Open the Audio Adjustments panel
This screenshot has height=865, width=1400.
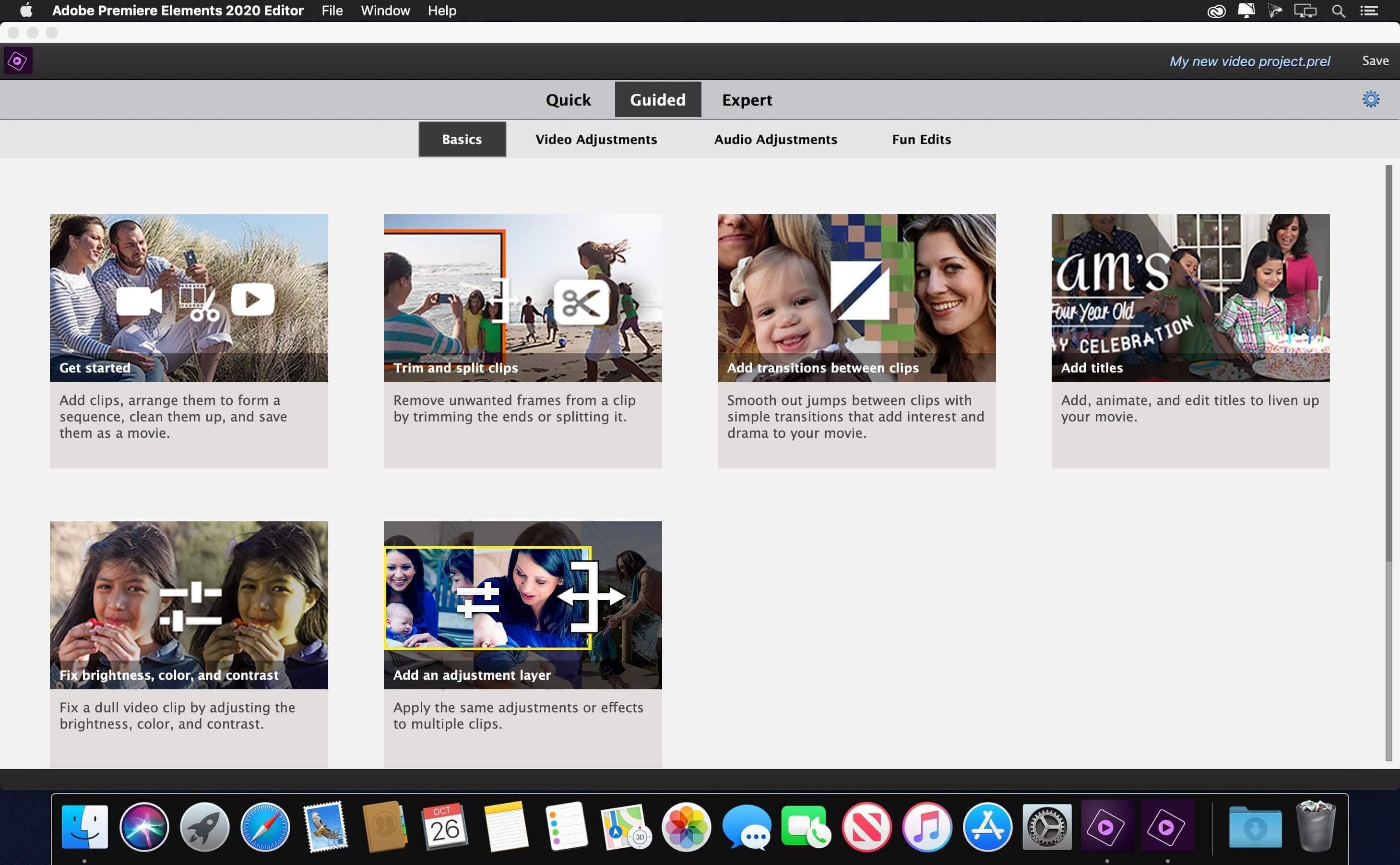(x=775, y=139)
